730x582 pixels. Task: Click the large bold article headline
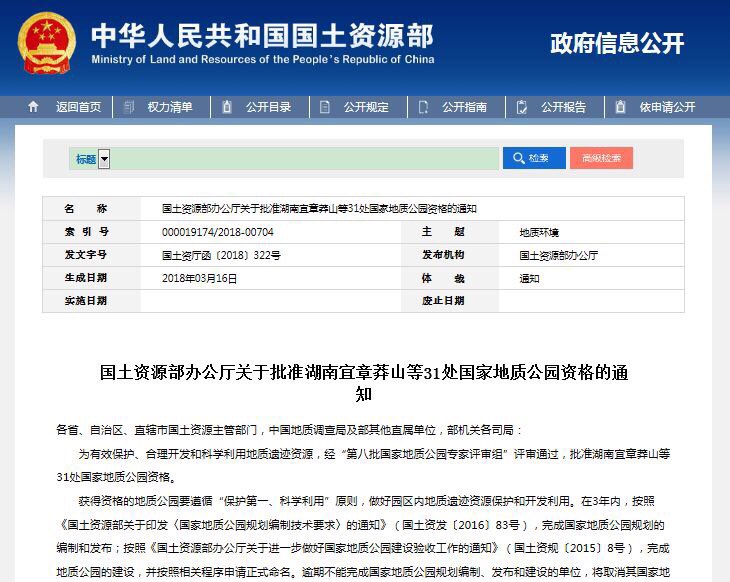364,383
